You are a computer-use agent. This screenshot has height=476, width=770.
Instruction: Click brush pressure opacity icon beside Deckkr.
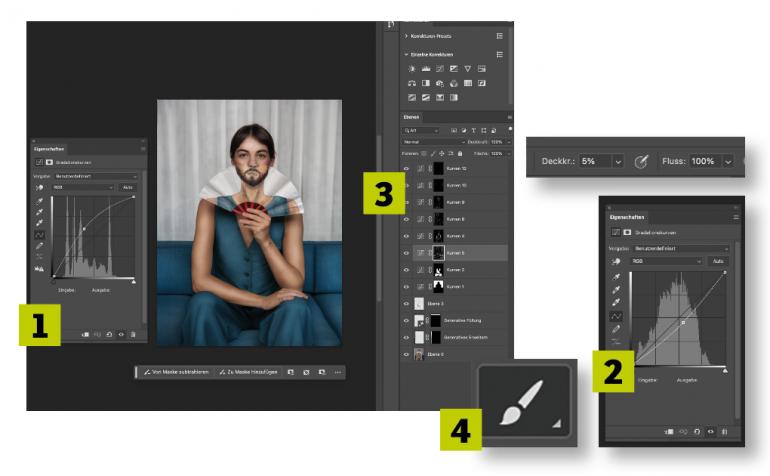point(641,161)
